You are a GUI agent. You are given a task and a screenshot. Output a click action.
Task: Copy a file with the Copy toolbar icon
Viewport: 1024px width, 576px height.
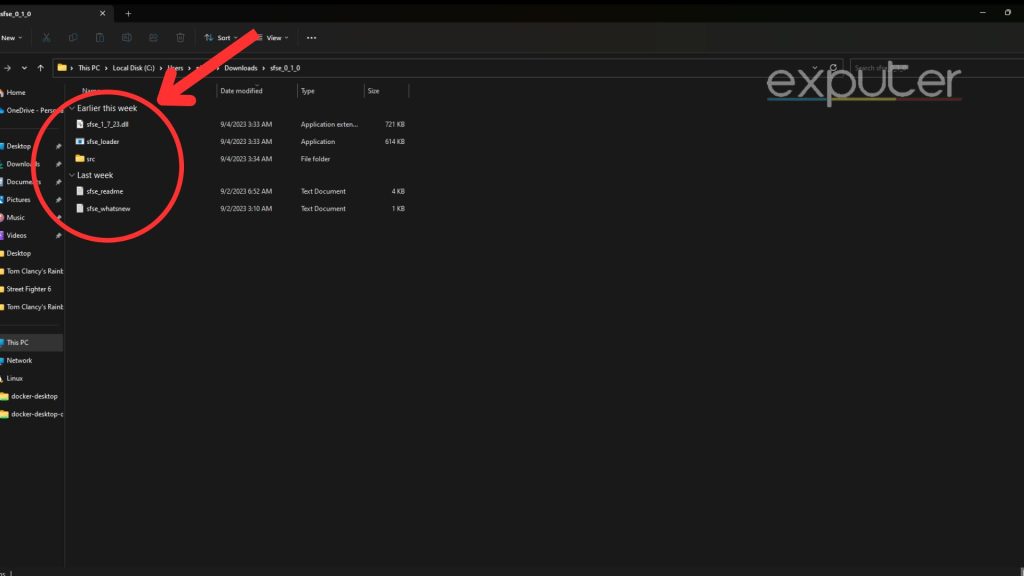[73, 37]
